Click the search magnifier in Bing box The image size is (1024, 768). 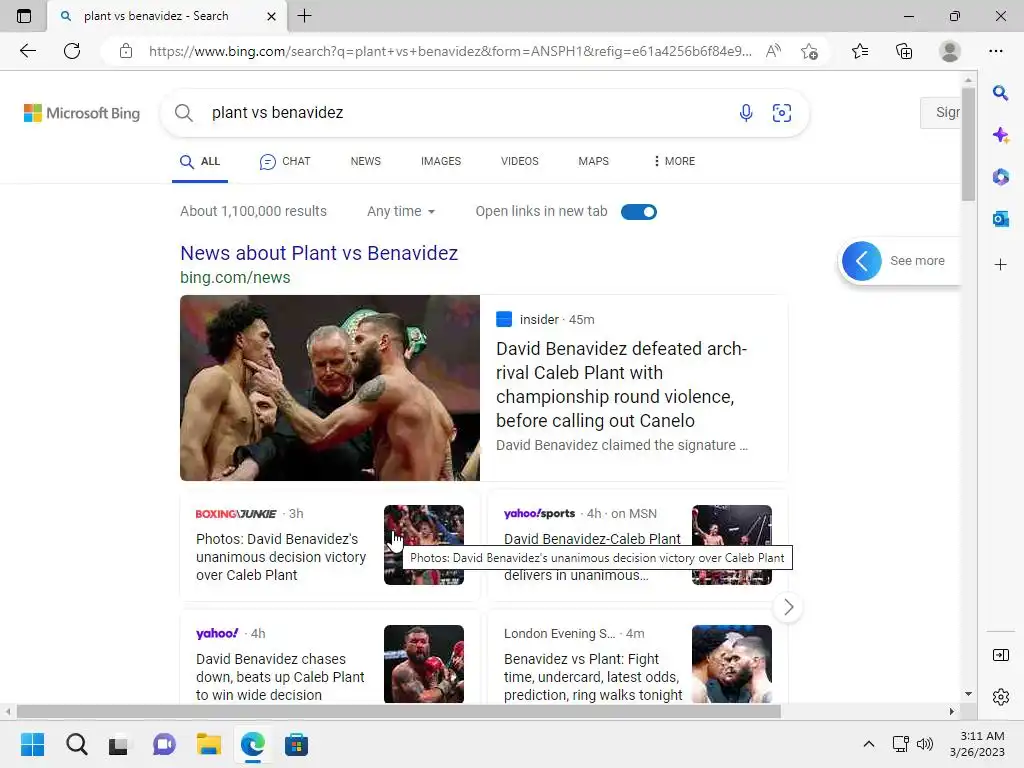click(x=184, y=113)
